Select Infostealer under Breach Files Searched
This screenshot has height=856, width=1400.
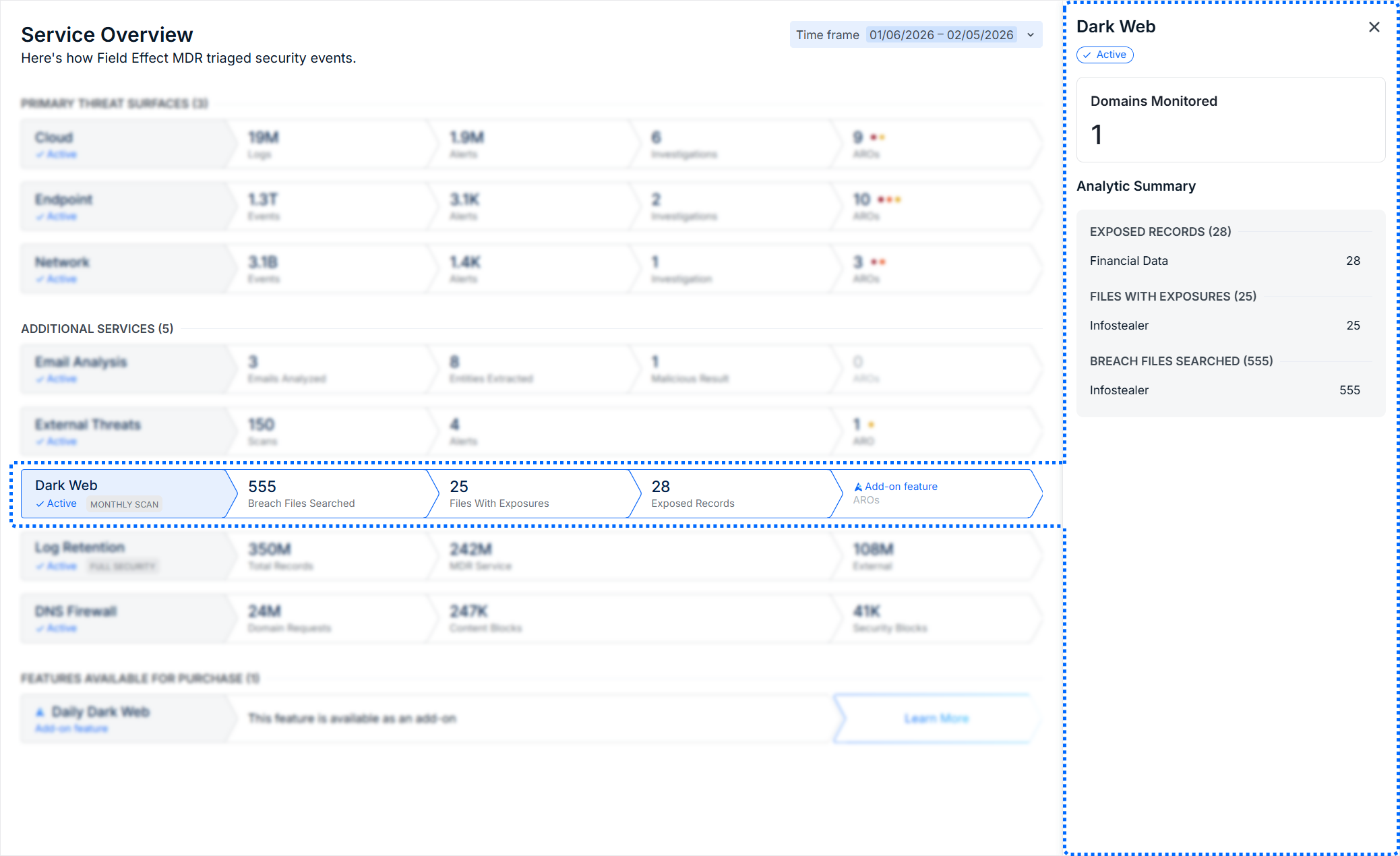pos(1224,390)
